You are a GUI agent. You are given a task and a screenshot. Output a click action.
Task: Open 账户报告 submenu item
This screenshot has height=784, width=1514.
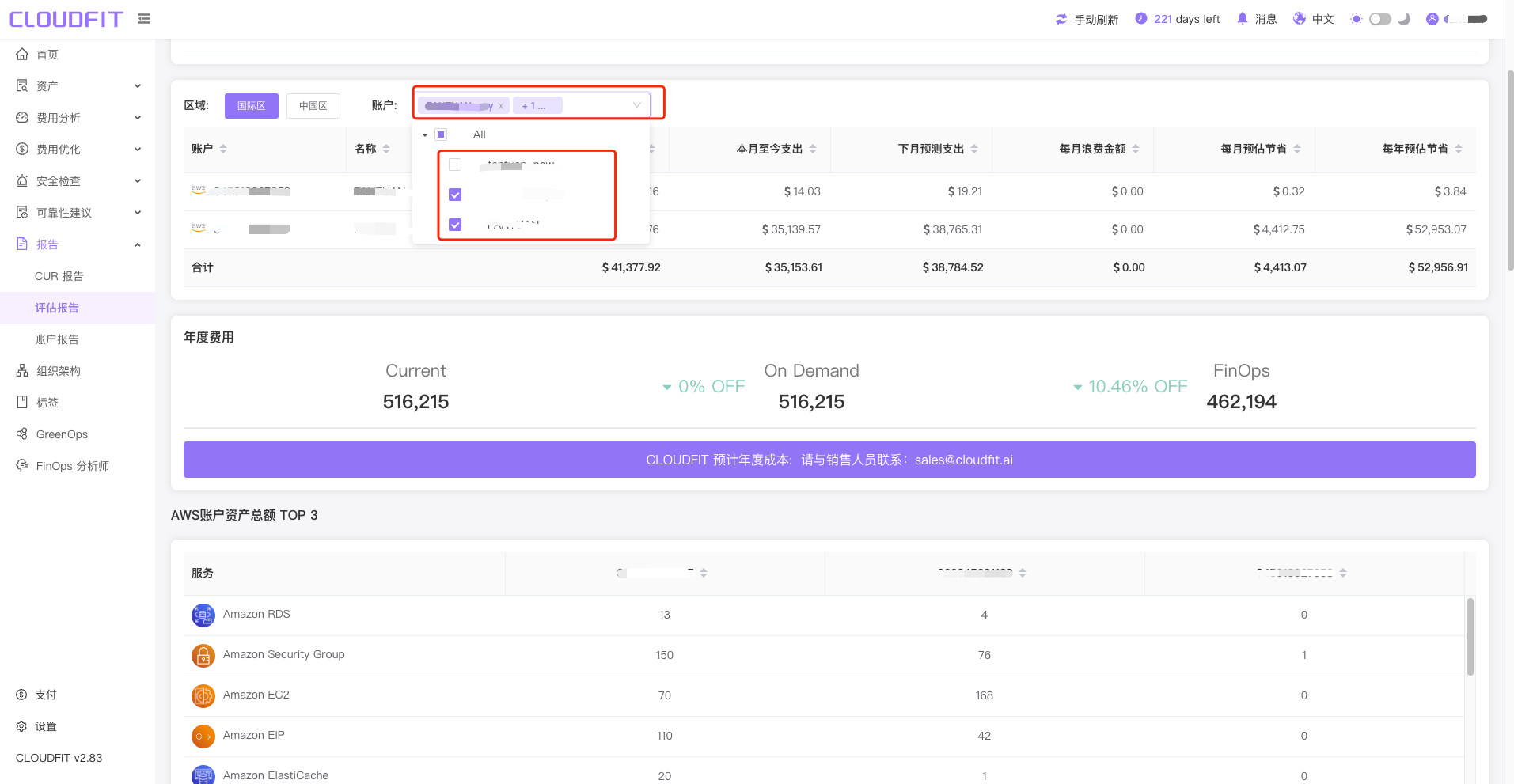(x=78, y=339)
